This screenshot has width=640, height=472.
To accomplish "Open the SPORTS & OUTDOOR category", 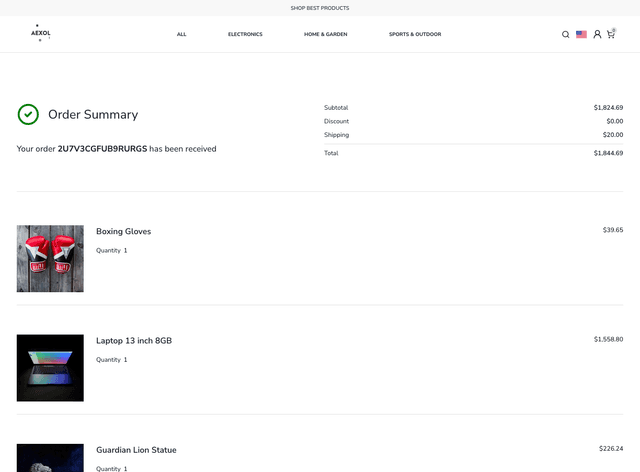I will [415, 34].
